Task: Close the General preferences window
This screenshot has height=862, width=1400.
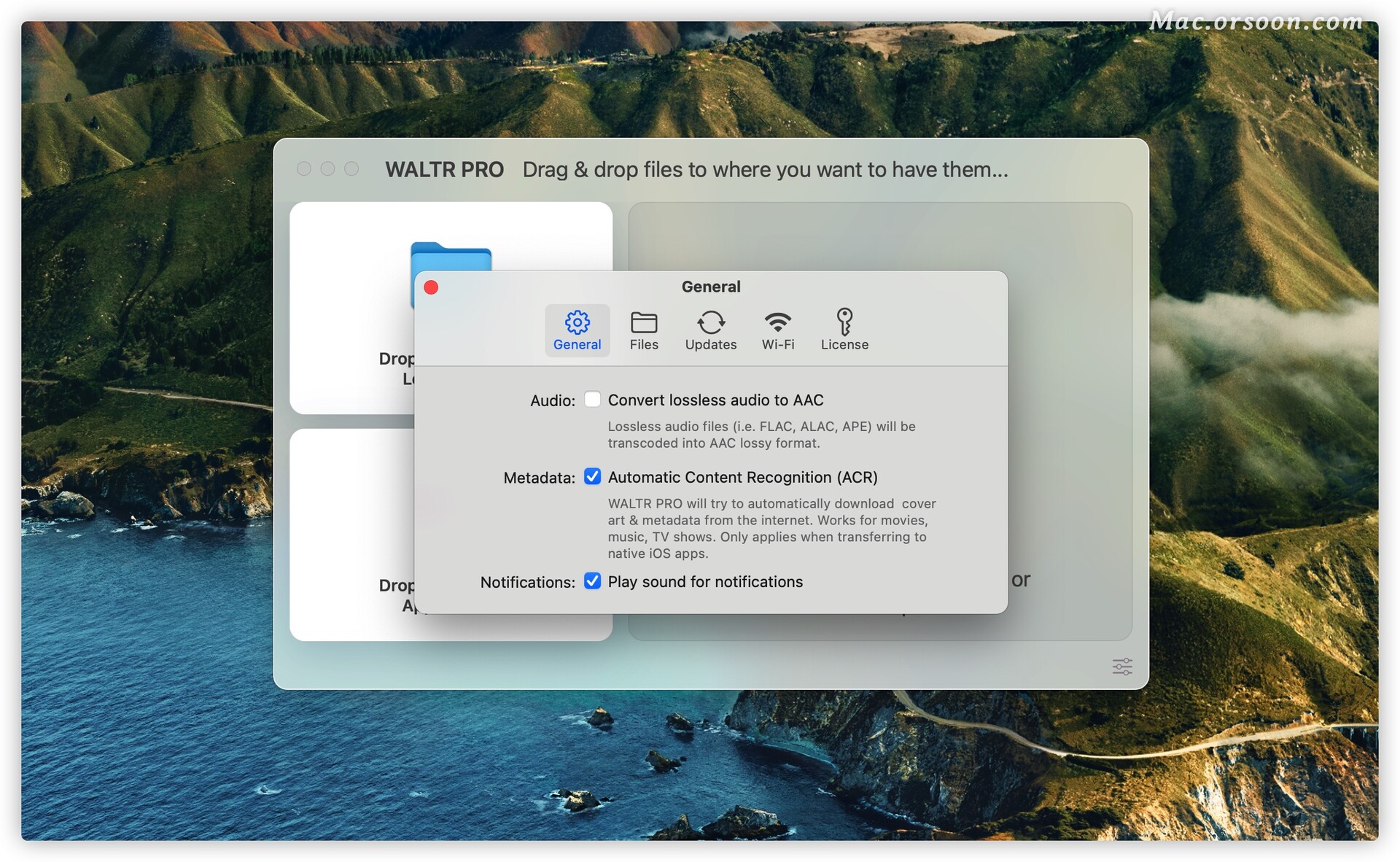Action: tap(431, 287)
